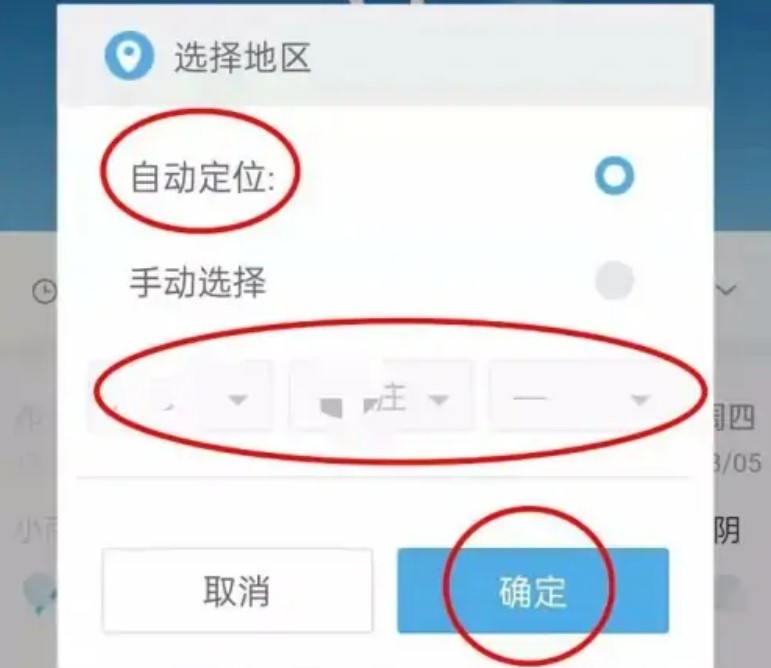Expand the district dropdown showing a dash
The height and width of the screenshot is (668, 771).
pos(578,396)
